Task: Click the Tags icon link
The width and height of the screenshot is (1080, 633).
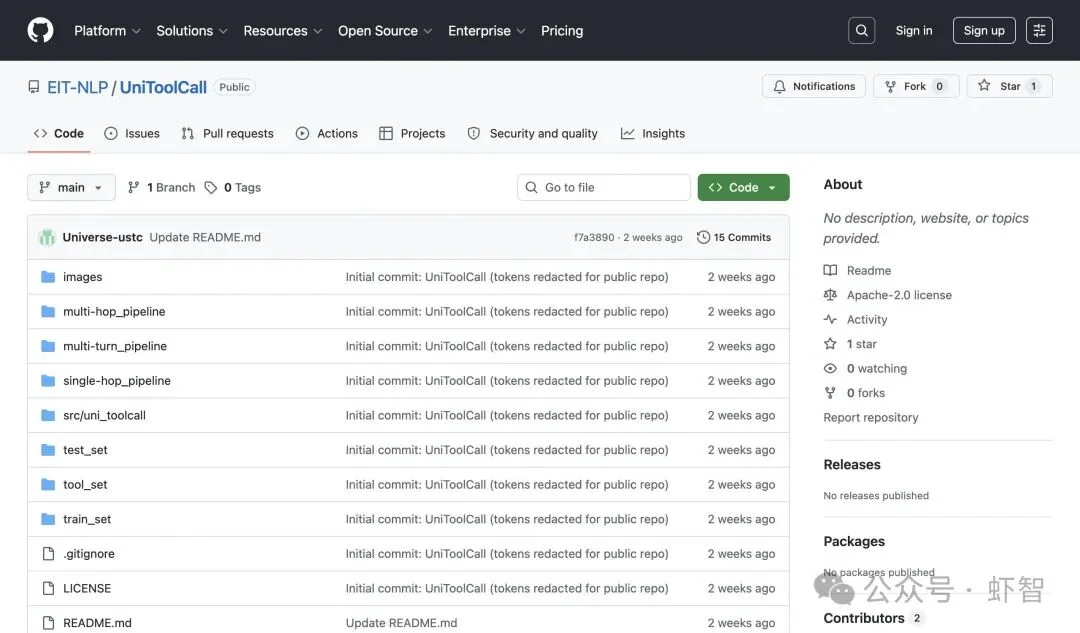Action: 211,188
